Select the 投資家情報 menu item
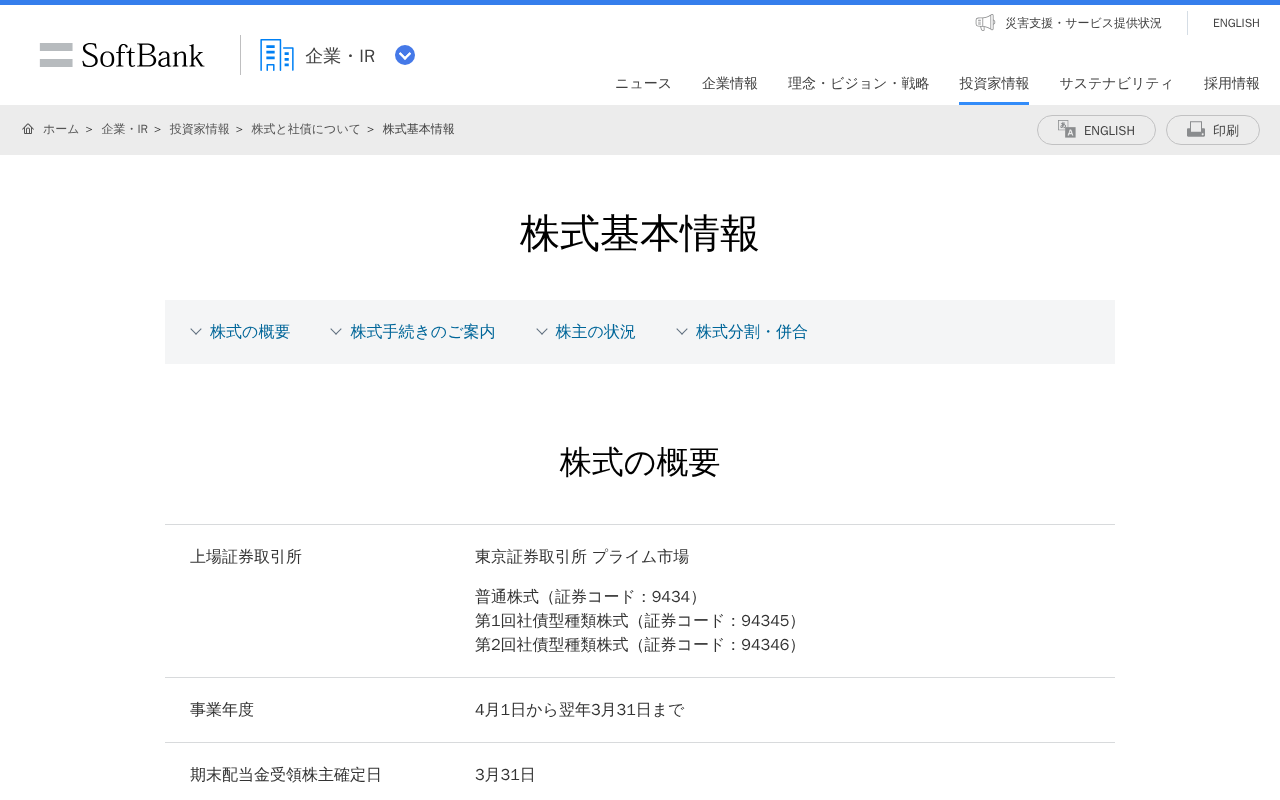The height and width of the screenshot is (800, 1280). [x=994, y=83]
